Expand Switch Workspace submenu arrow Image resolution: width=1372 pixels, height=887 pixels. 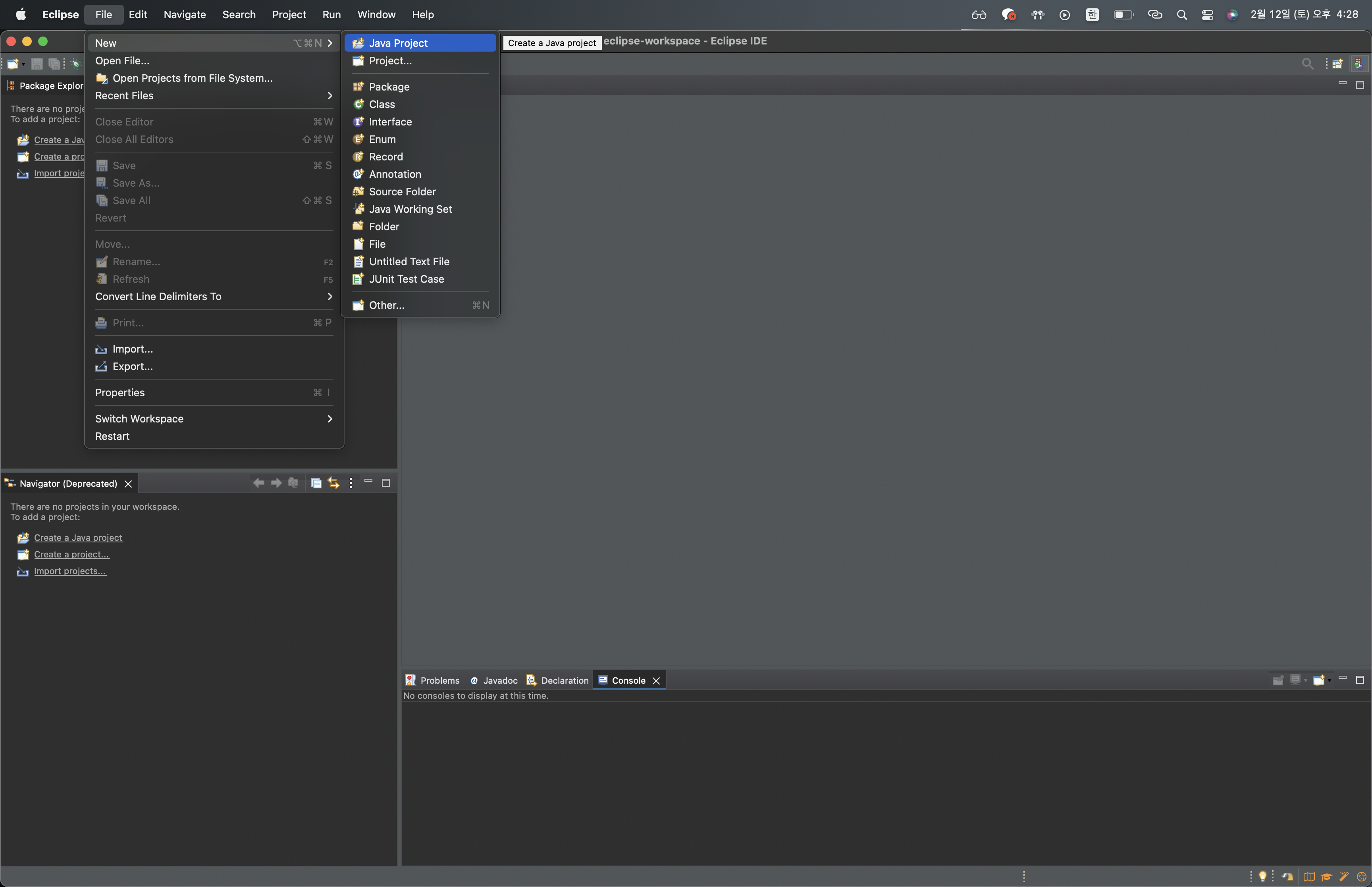pos(330,419)
